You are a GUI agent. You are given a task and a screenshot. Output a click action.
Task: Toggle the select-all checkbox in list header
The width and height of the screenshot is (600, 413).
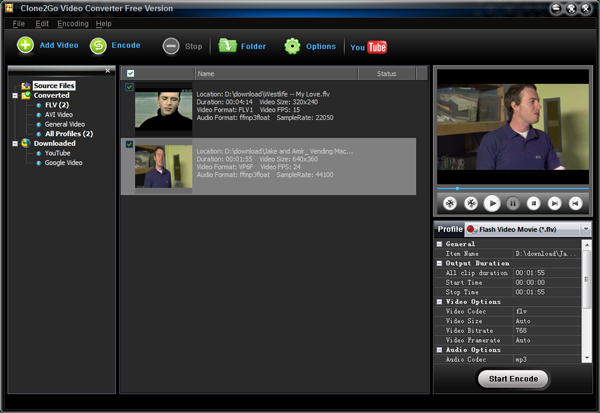click(x=130, y=73)
